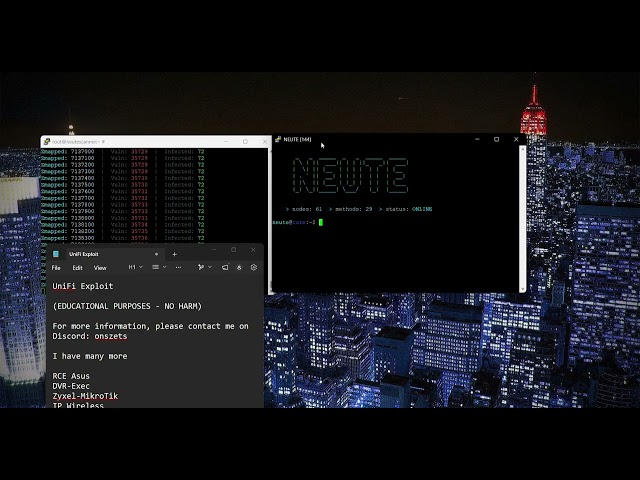Click 'status: ONLINE' text in NEUTE terminal
The image size is (640, 480).
pyautogui.click(x=409, y=209)
